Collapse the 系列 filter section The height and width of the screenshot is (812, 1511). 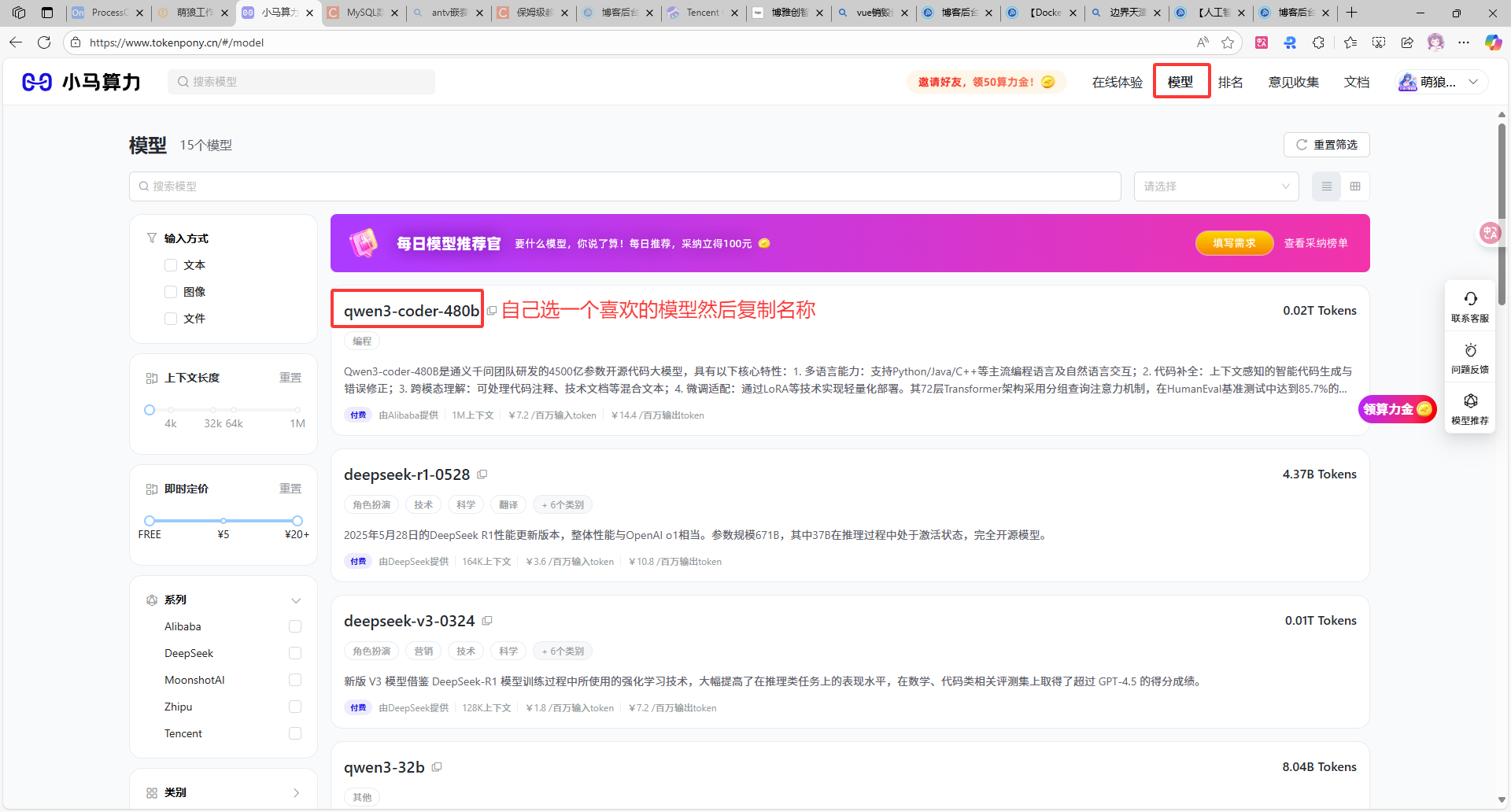click(x=297, y=600)
